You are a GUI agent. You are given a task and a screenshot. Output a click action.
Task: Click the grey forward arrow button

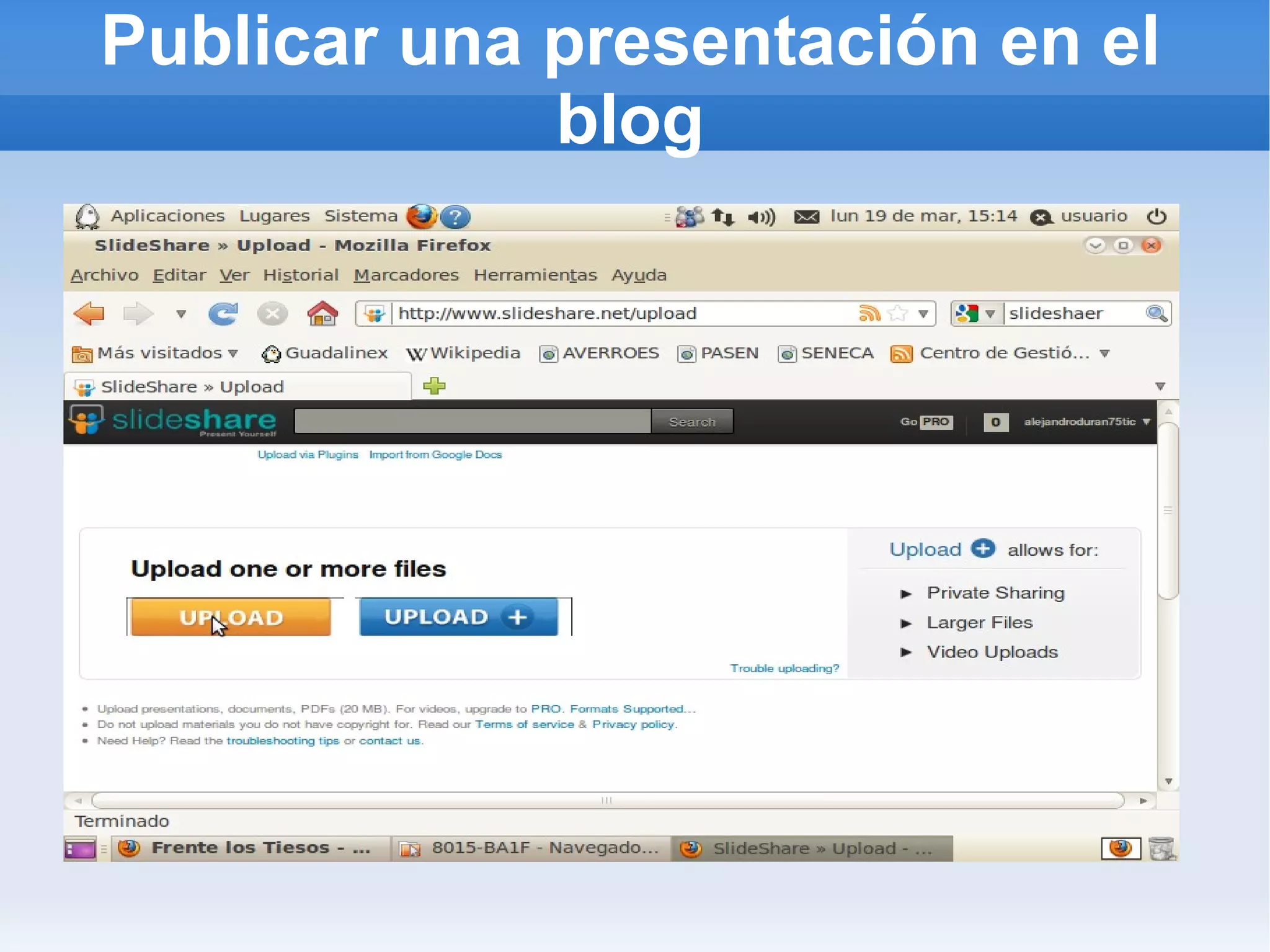[138, 314]
